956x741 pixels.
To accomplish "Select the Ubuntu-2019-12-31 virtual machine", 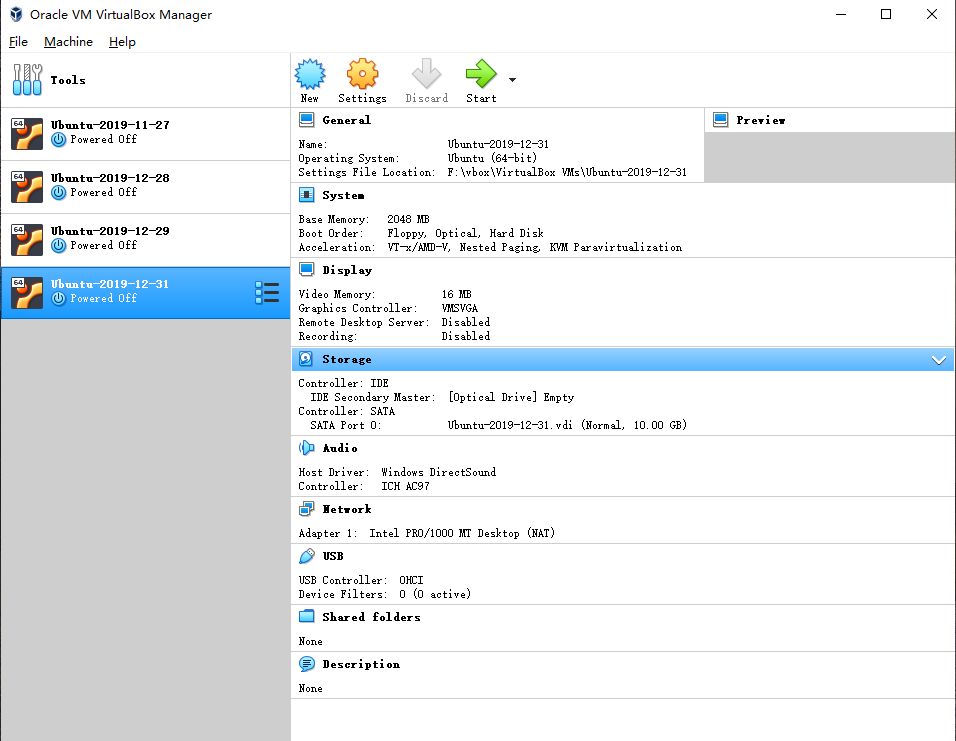I will click(145, 293).
